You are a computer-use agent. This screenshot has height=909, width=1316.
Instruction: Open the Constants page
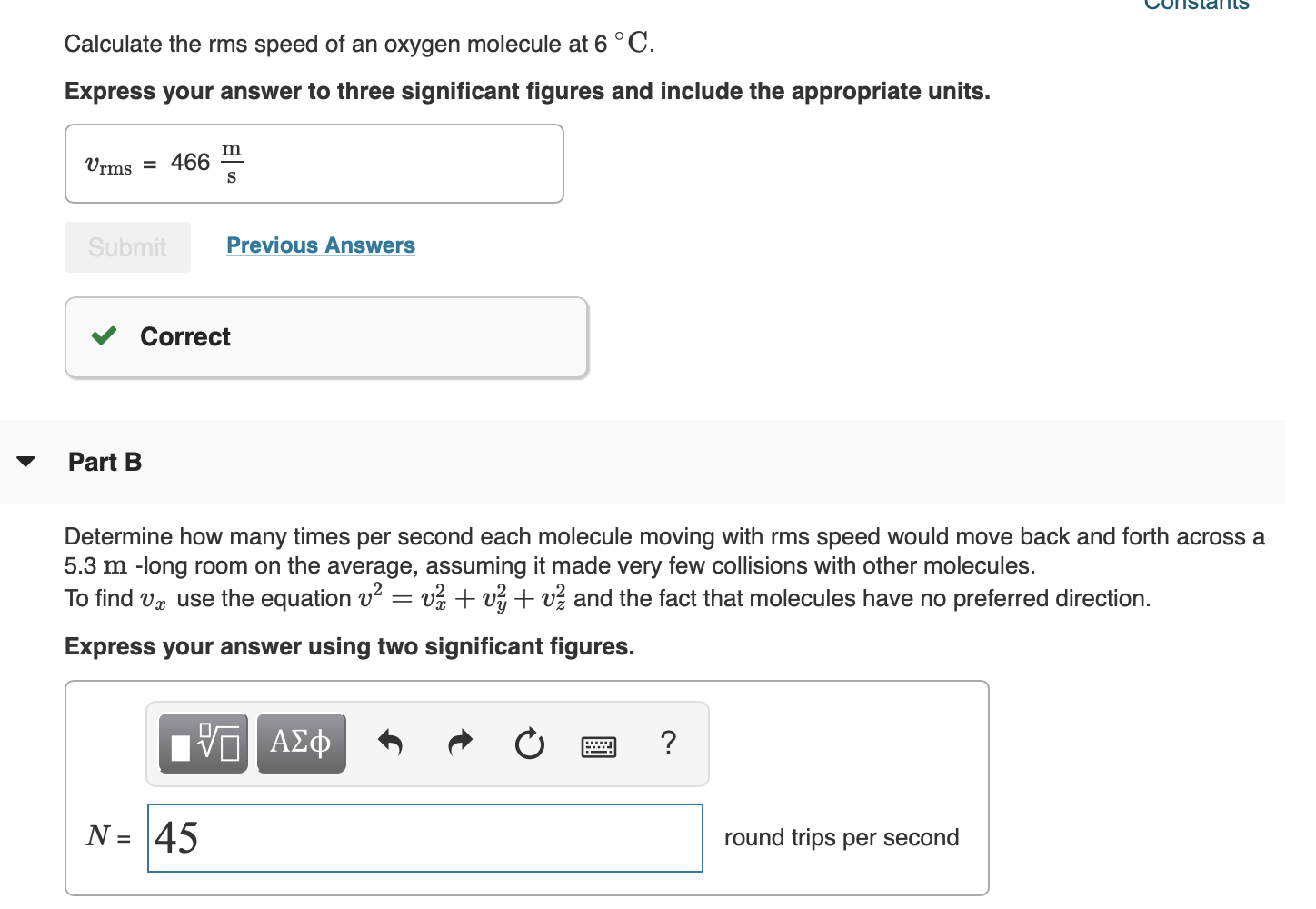pyautogui.click(x=1198, y=7)
